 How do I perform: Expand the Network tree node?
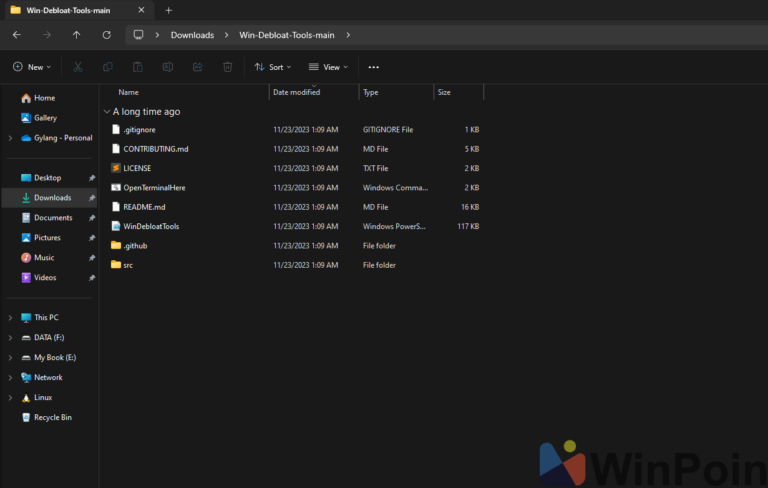10,378
